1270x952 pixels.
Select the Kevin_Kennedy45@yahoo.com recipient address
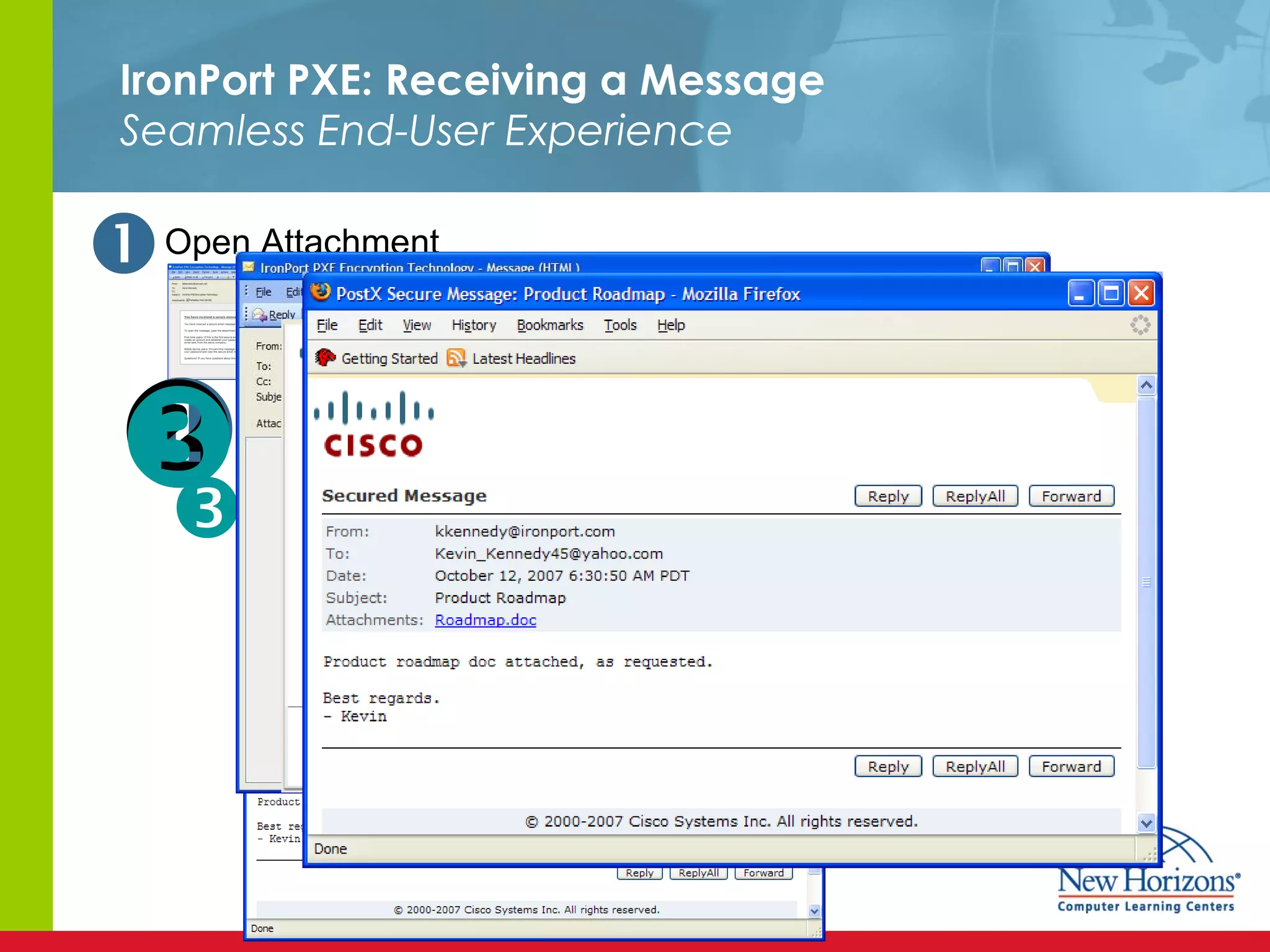click(549, 553)
